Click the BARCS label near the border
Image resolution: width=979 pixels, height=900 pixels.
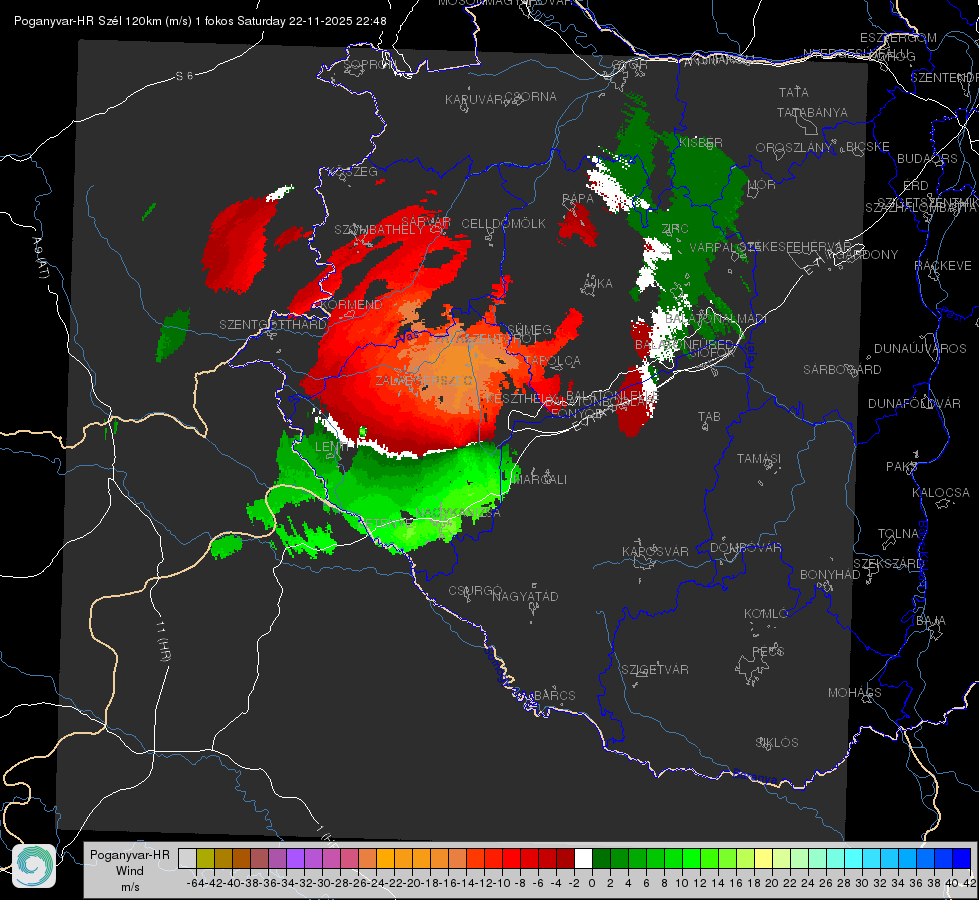point(554,696)
